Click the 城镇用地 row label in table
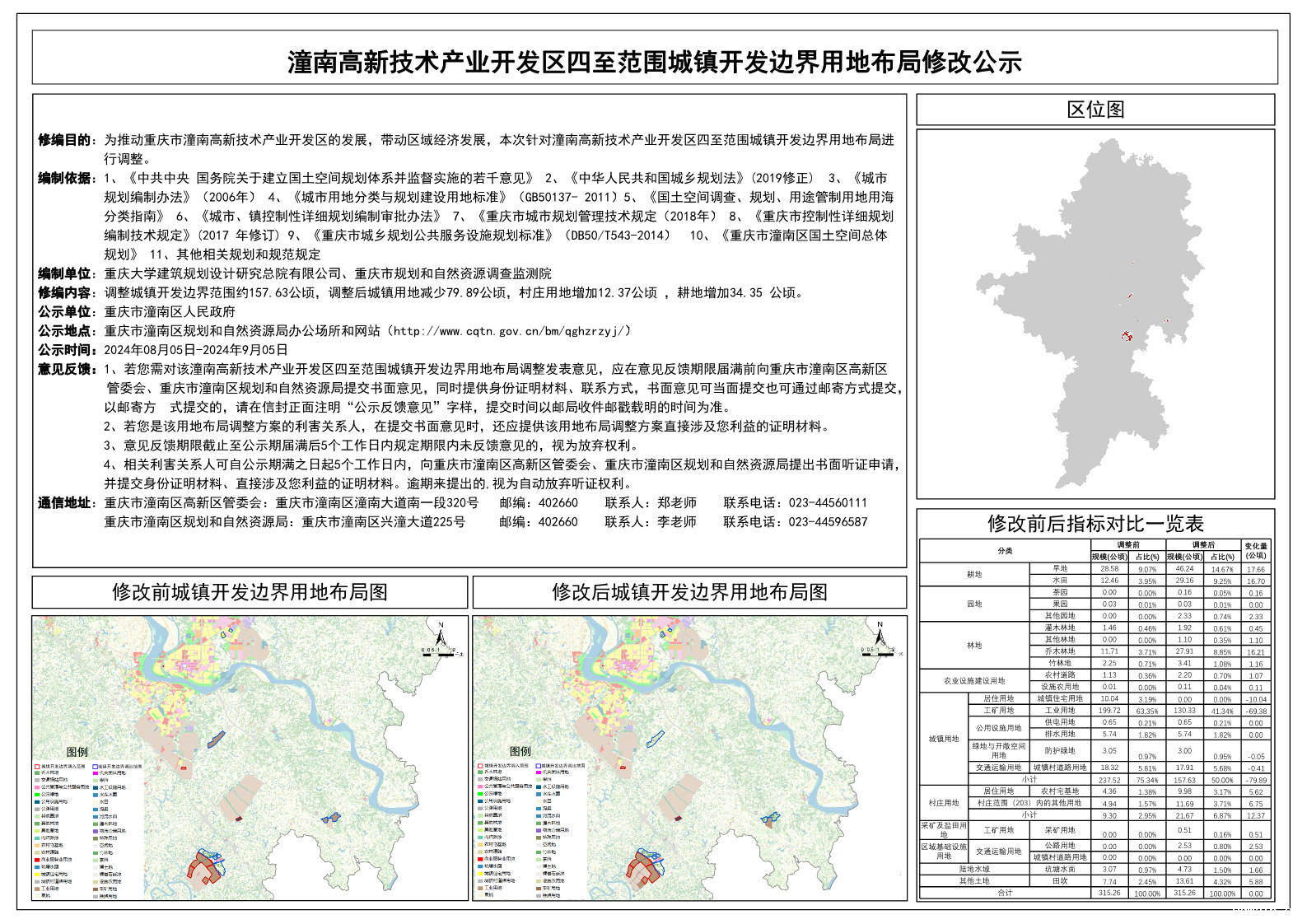1307x924 pixels. (943, 739)
